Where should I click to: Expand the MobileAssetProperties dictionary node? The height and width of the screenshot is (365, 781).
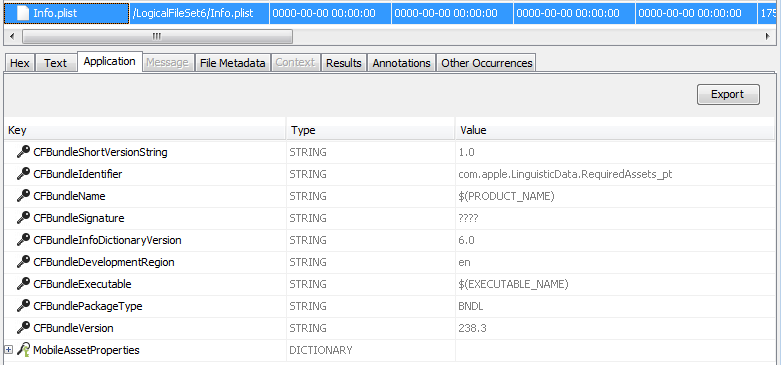click(x=8, y=350)
